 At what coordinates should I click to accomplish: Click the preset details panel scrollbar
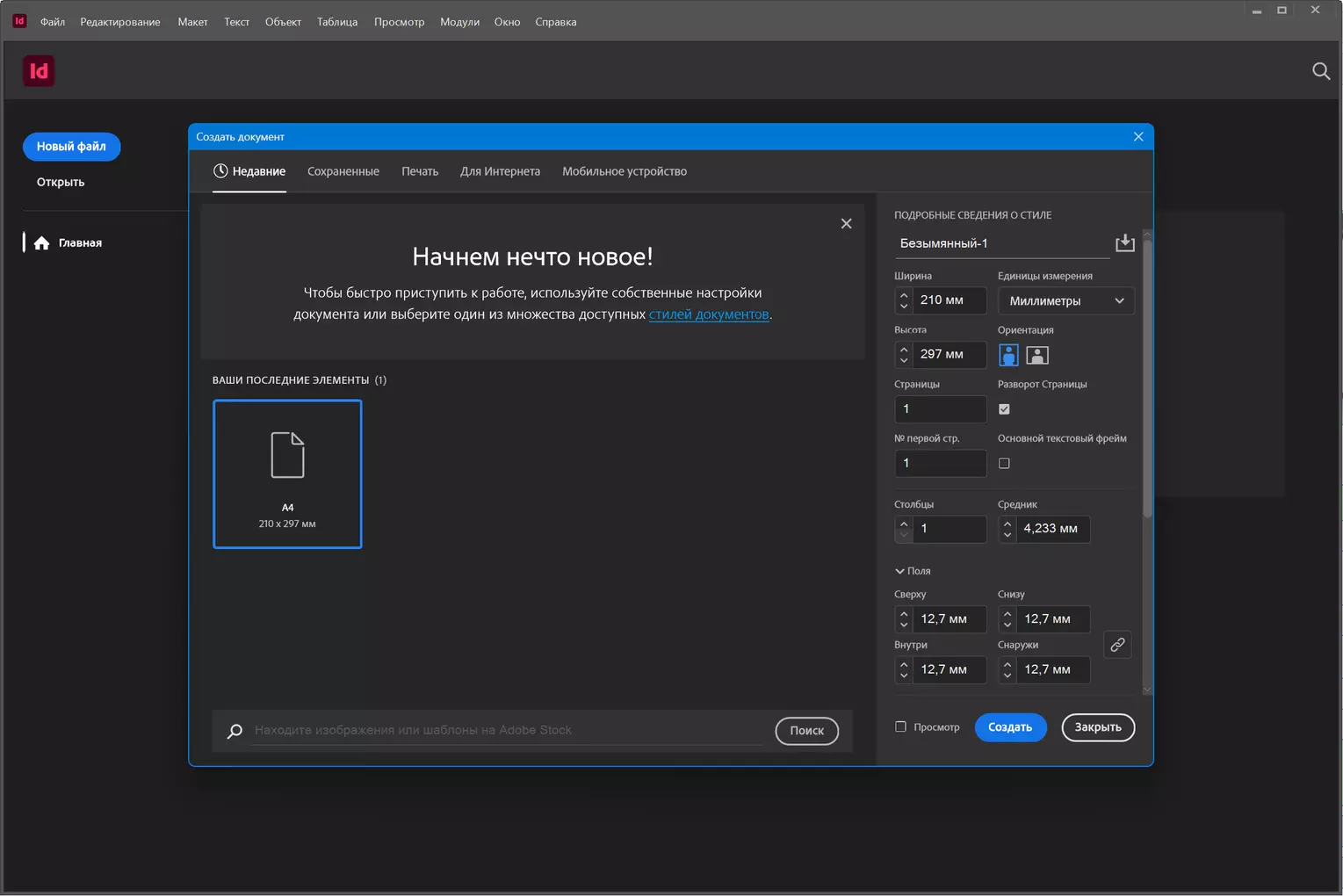(x=1147, y=378)
